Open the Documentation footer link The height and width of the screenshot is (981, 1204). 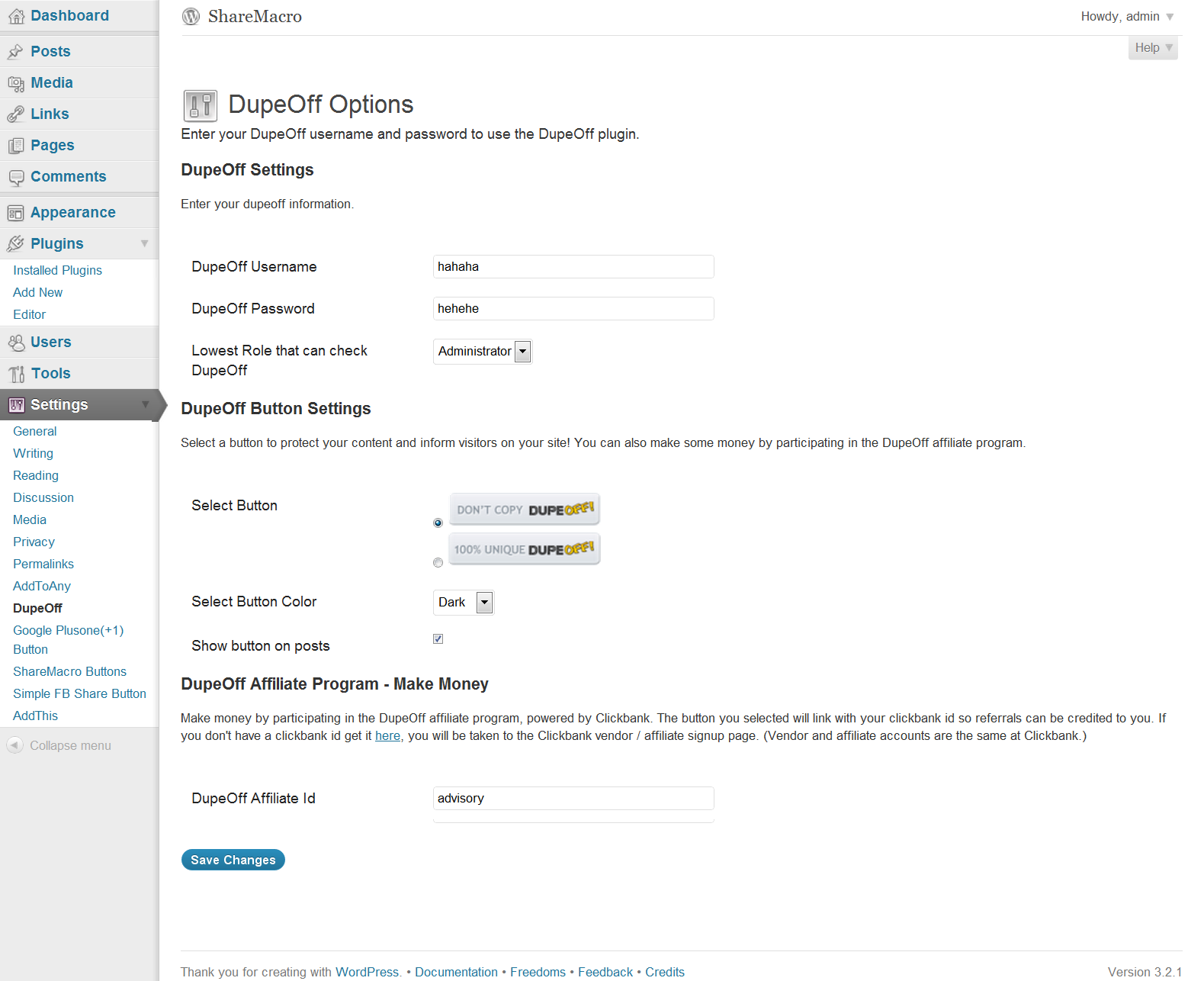[456, 972]
